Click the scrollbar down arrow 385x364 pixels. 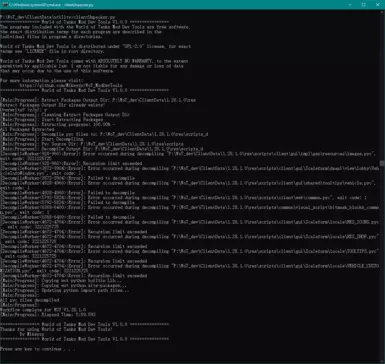[382, 361]
